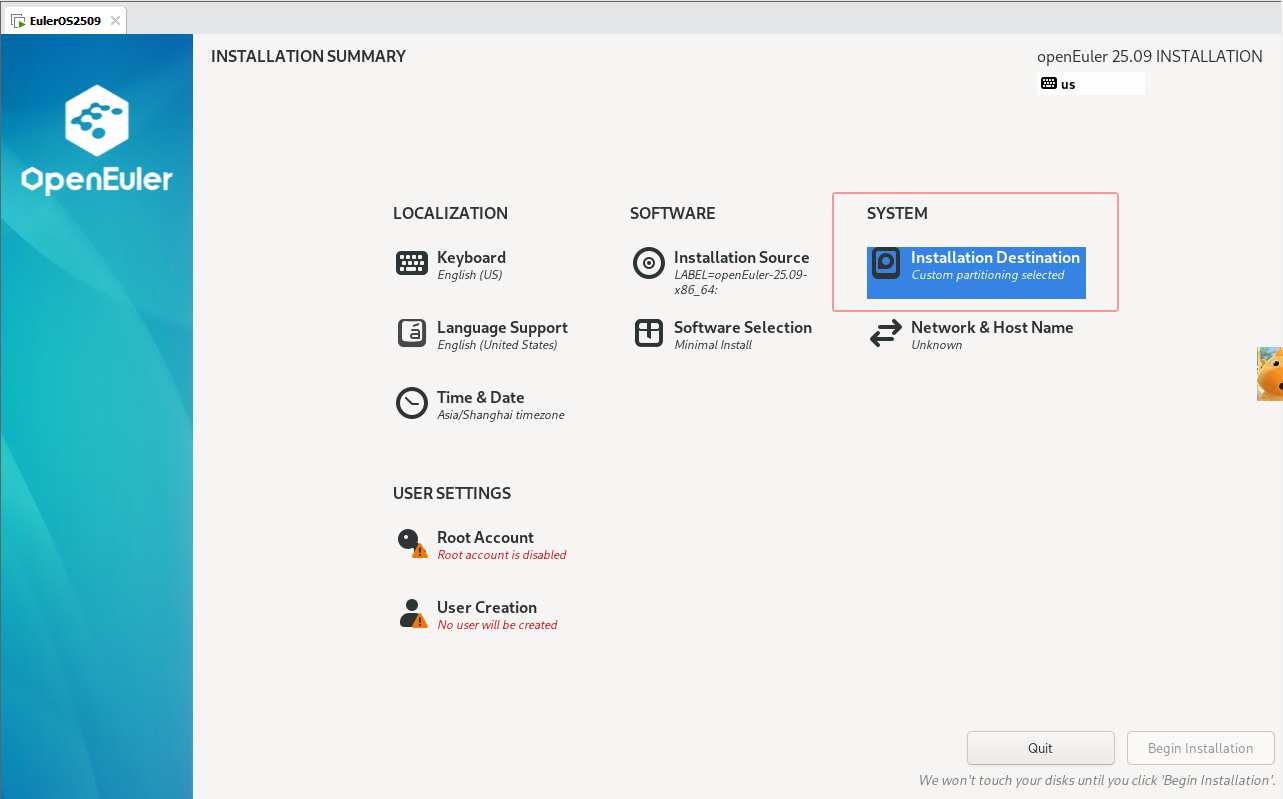Click the Installation Destination disk icon

pyautogui.click(x=886, y=263)
